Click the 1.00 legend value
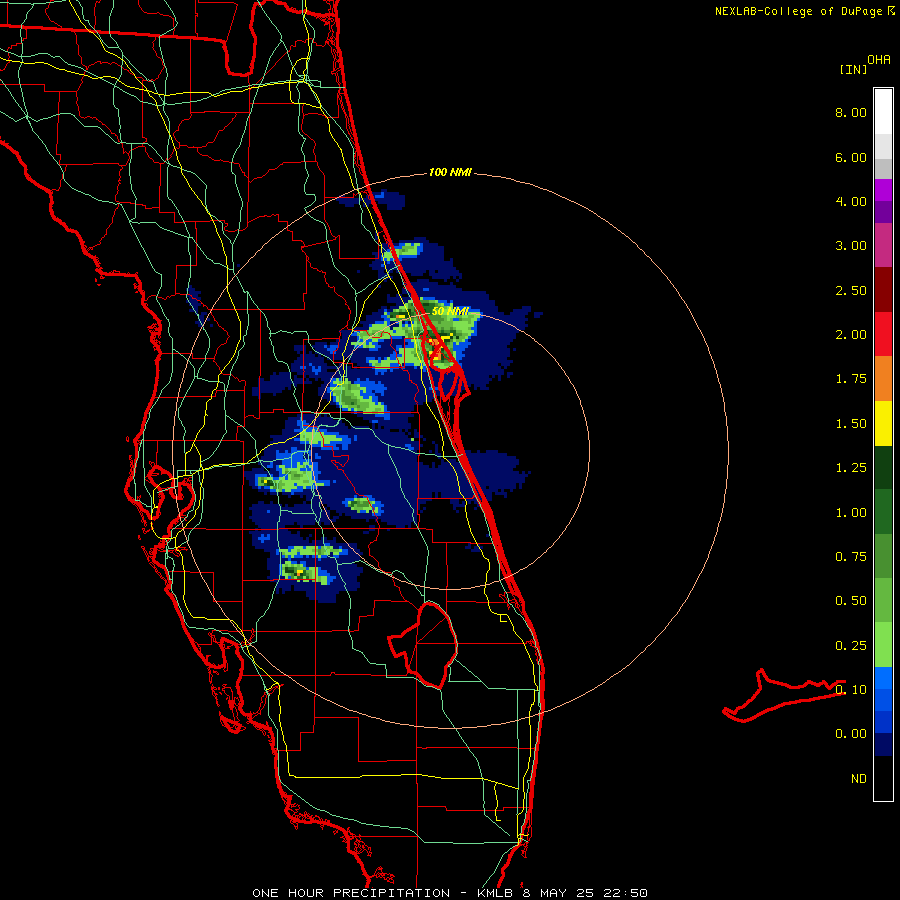The width and height of the screenshot is (900, 900). click(x=851, y=513)
